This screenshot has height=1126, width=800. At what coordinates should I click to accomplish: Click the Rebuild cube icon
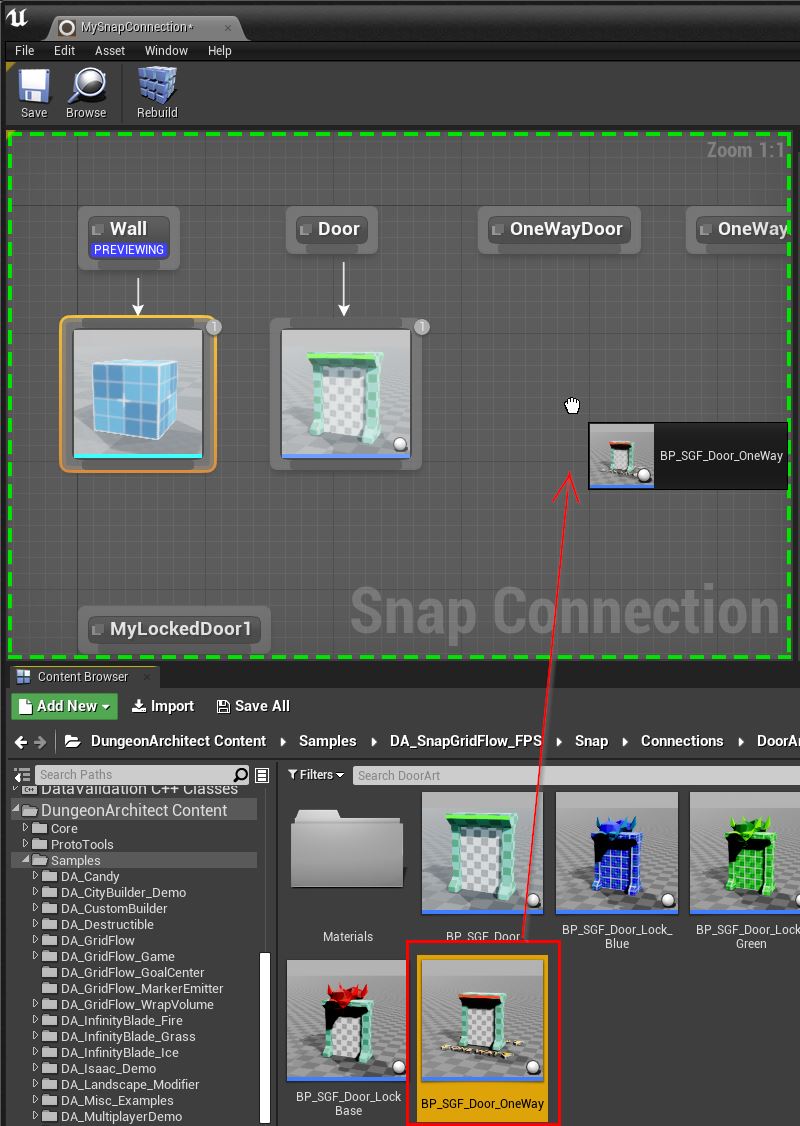tap(157, 85)
